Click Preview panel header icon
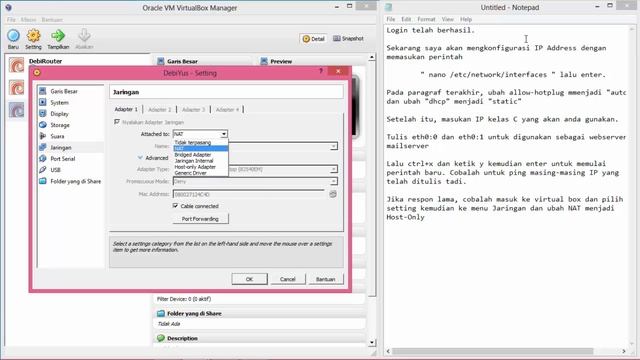The width and height of the screenshot is (640, 360). coord(264,61)
